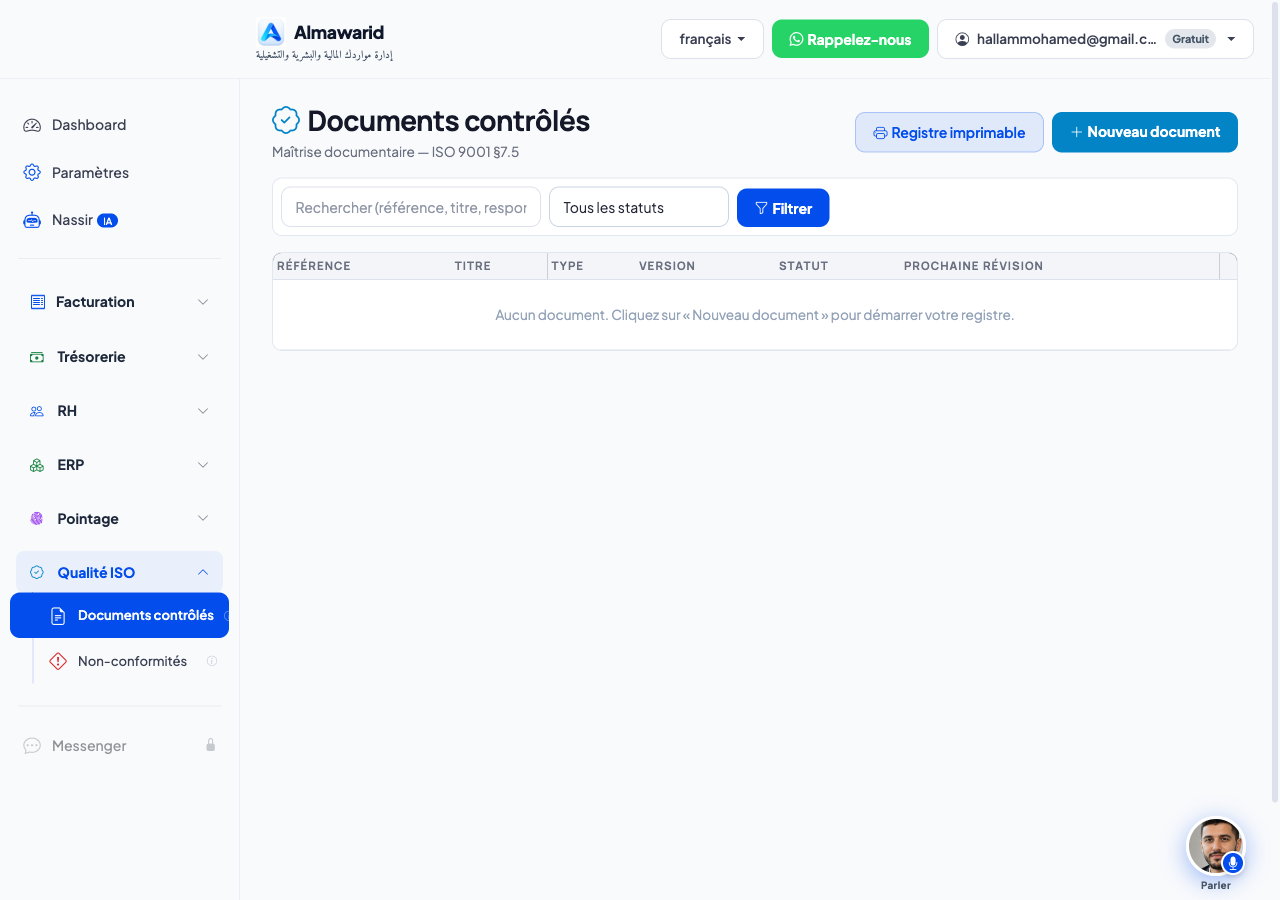Image resolution: width=1280 pixels, height=900 pixels.
Task: Click the Pointage fingerprint icon
Action: point(37,519)
